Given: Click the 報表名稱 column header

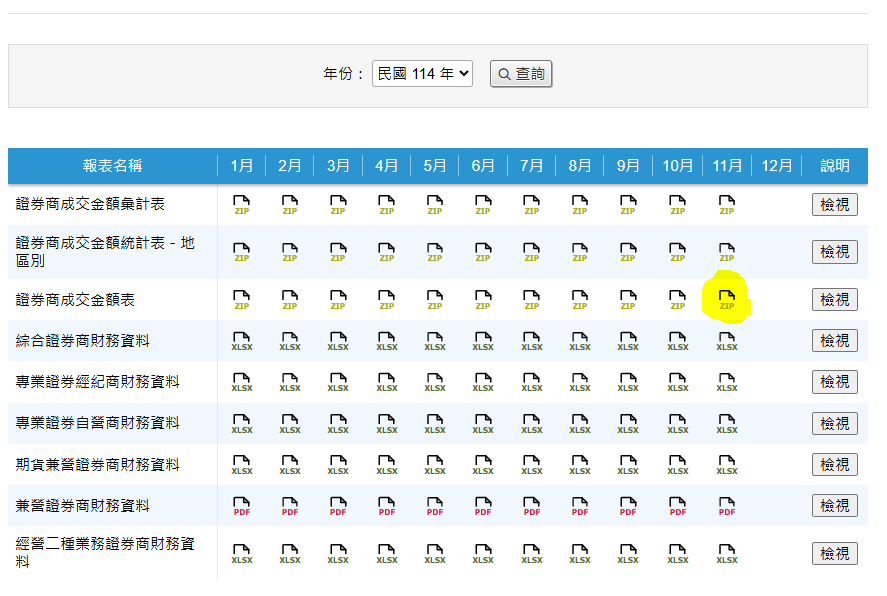Looking at the screenshot, I should tap(112, 166).
